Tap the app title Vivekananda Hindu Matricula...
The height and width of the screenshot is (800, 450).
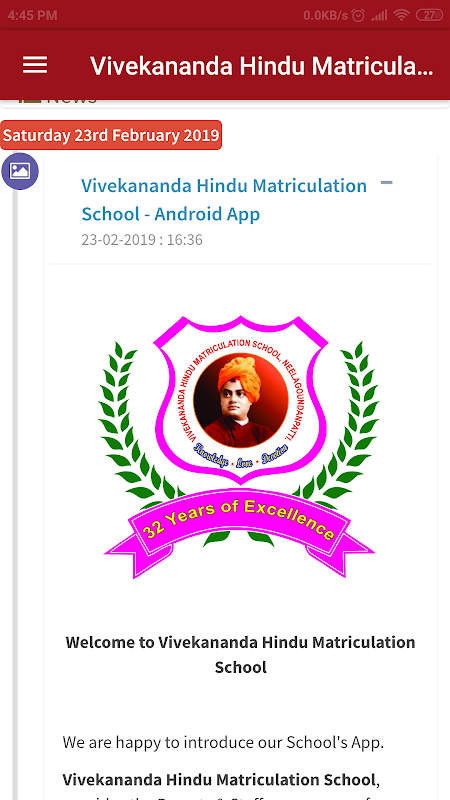click(262, 66)
